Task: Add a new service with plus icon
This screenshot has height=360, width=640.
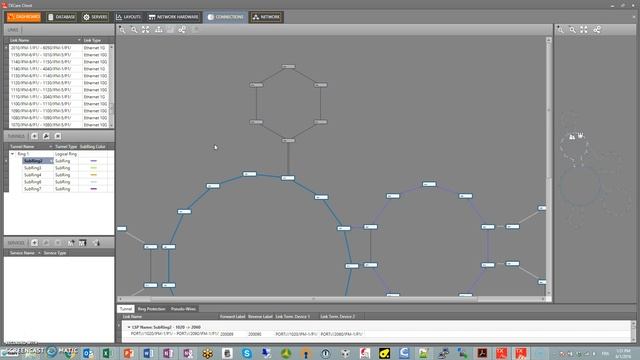Action: (x=35, y=242)
